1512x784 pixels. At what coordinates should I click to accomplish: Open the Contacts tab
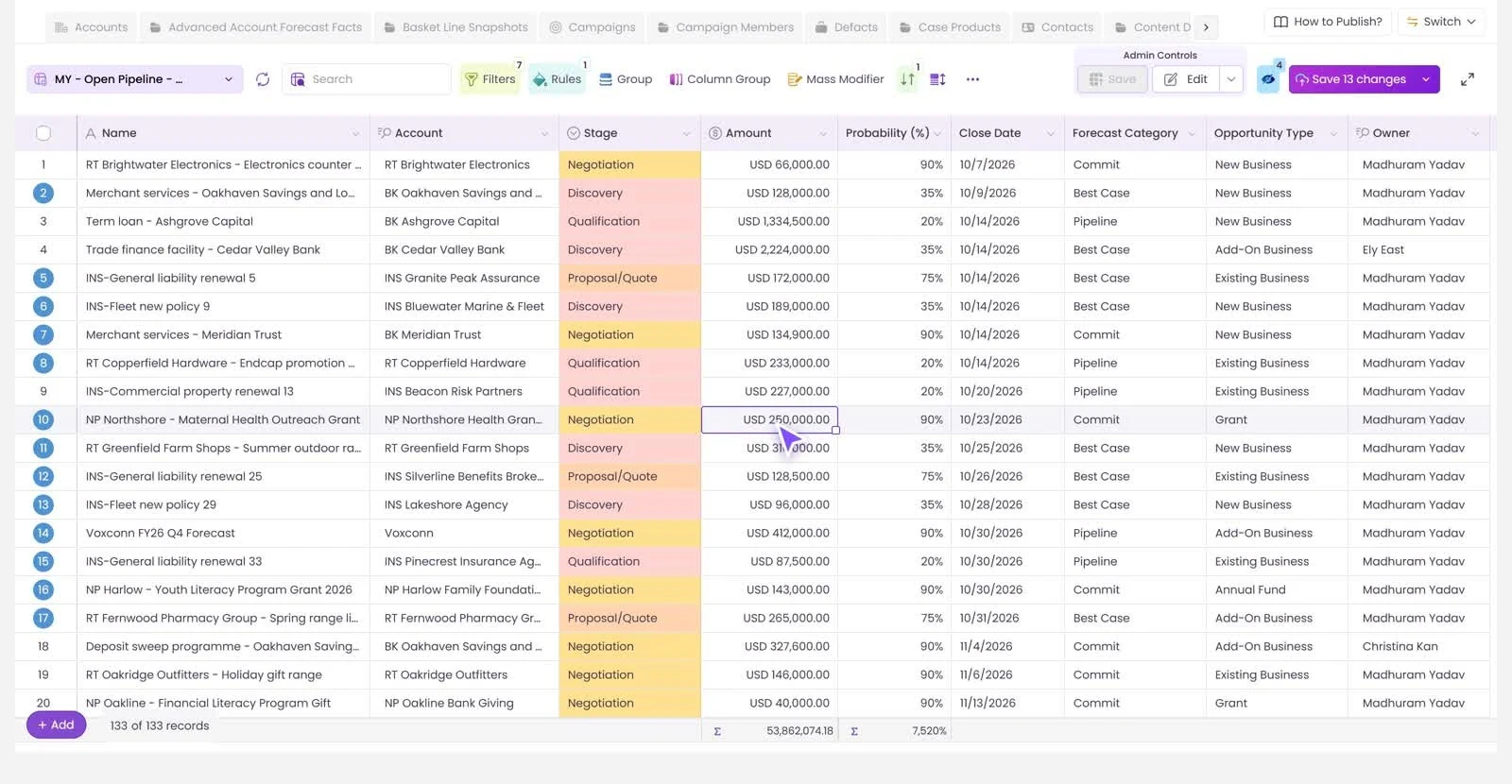[x=1057, y=27]
